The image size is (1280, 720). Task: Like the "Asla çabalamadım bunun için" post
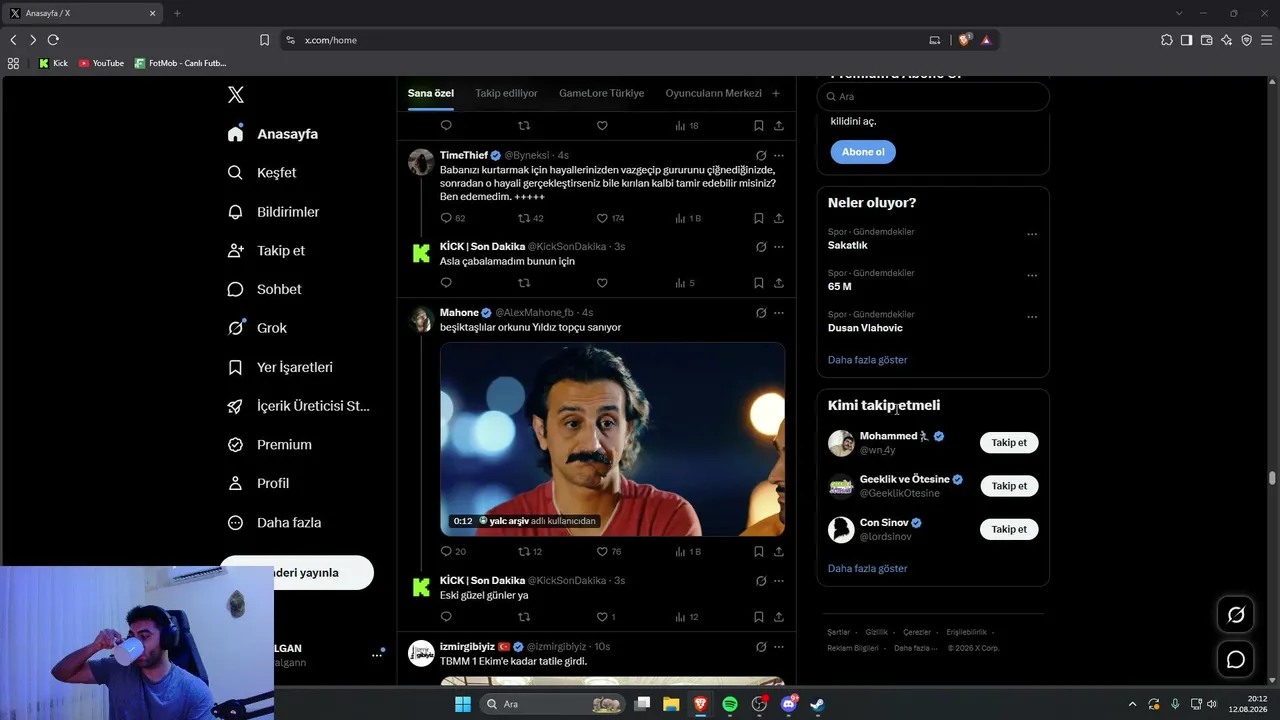(x=602, y=283)
